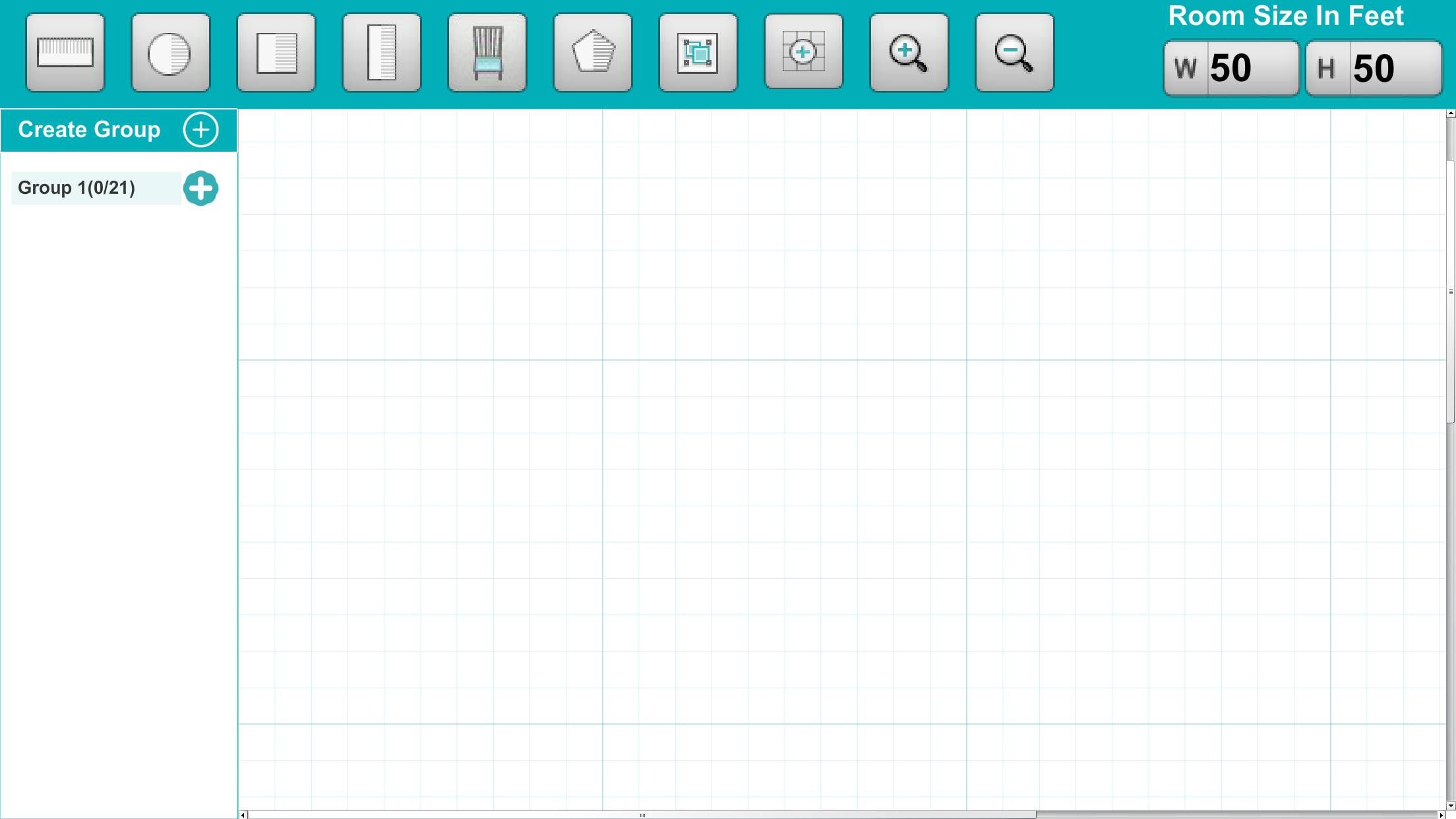Select the pentagon custom shape tool
Screen dimensions: 1456x819
tap(593, 53)
